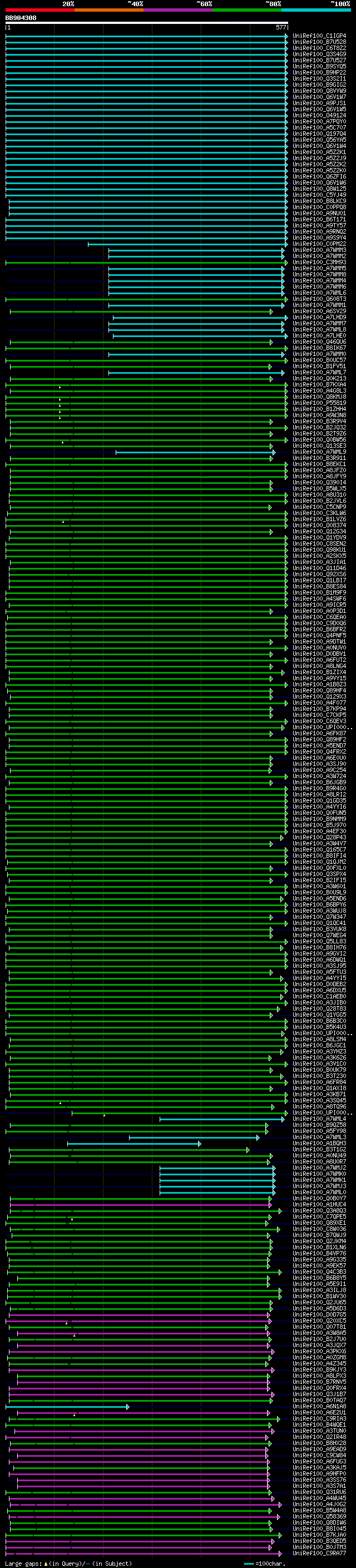Open hit UniRef100_B9SYQ5
This screenshot has width=356, height=1568.
(319, 66)
